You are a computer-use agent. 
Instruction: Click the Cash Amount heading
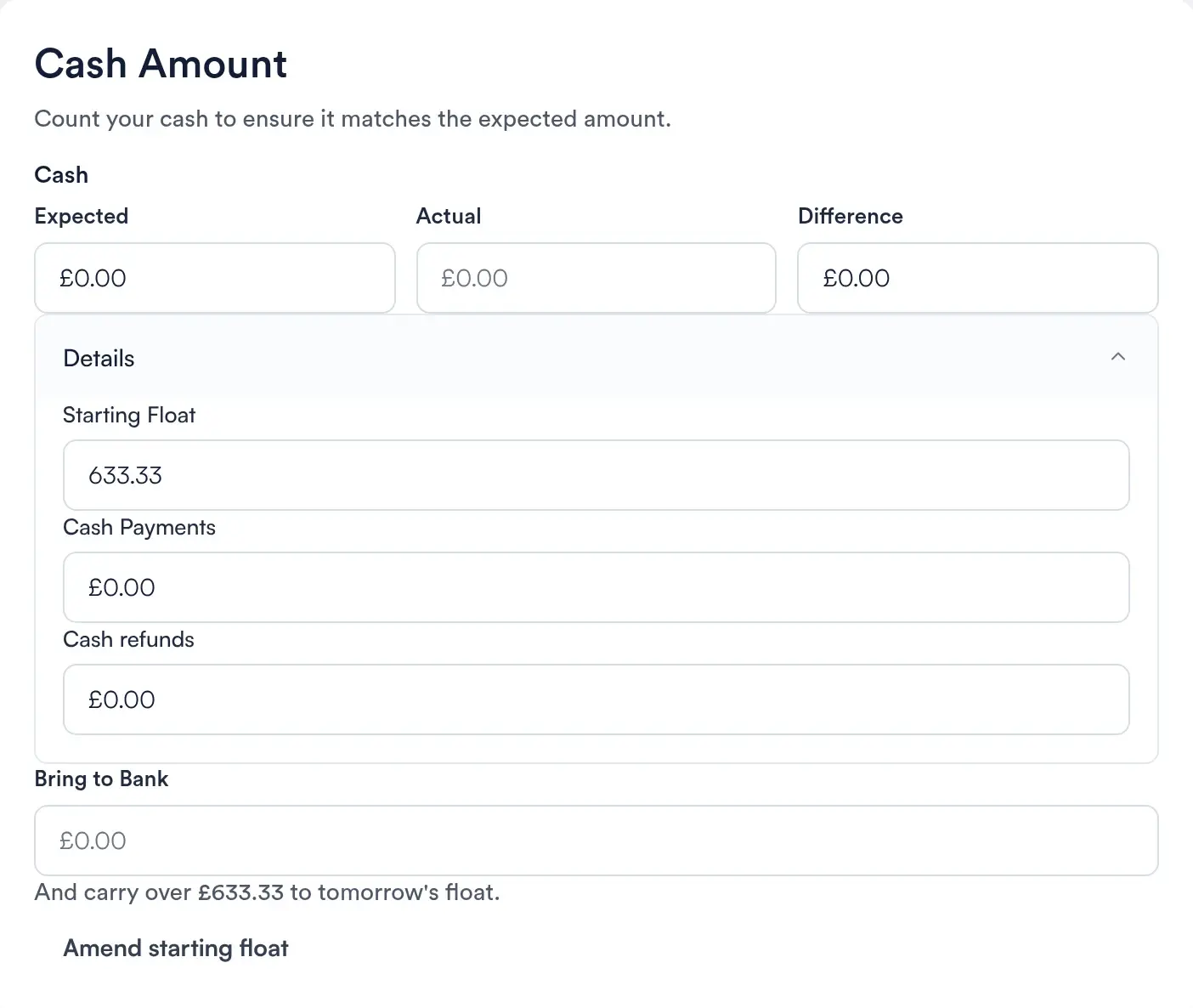(161, 64)
